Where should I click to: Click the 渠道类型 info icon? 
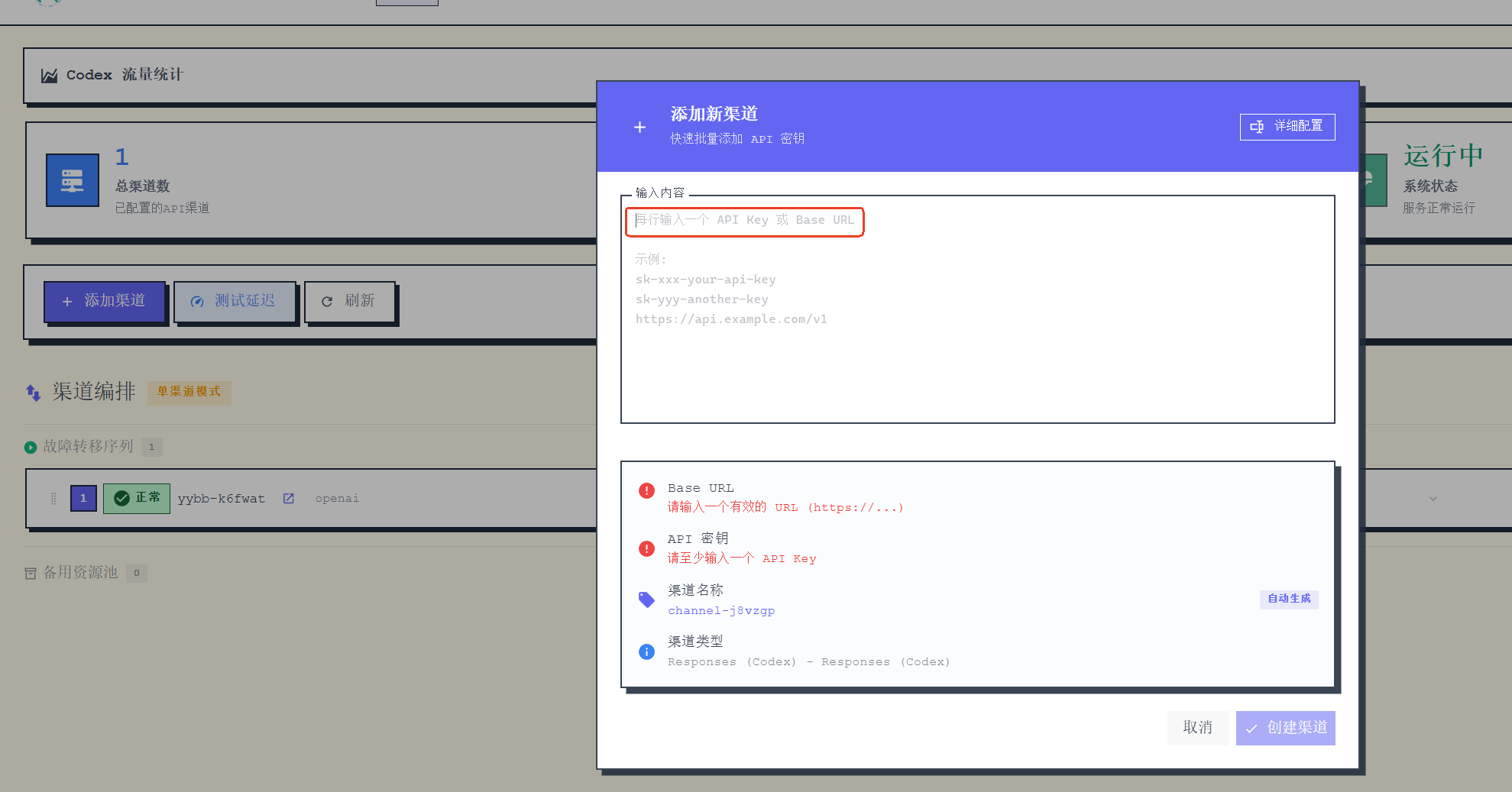pyautogui.click(x=646, y=651)
